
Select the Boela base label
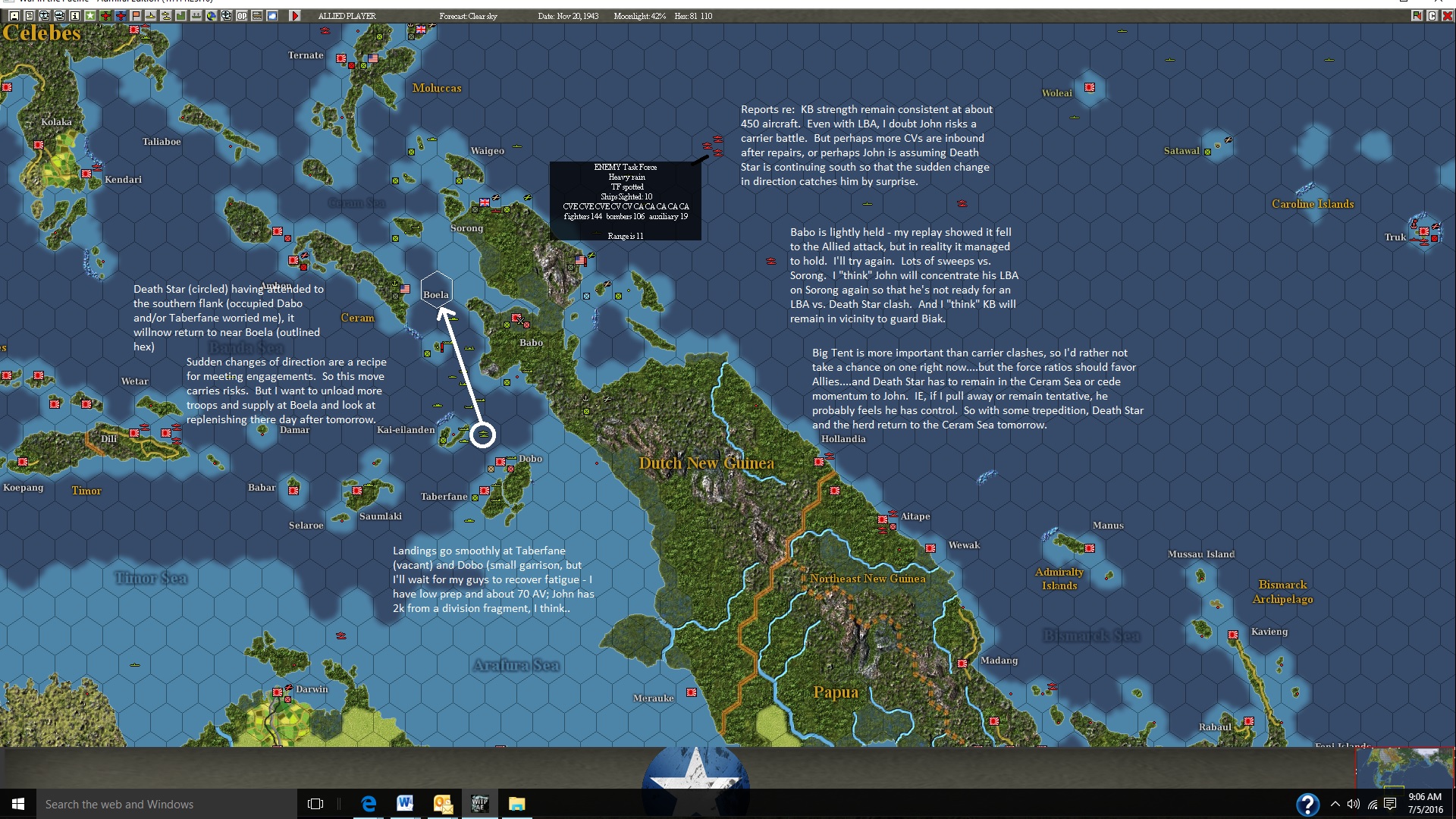tap(436, 295)
